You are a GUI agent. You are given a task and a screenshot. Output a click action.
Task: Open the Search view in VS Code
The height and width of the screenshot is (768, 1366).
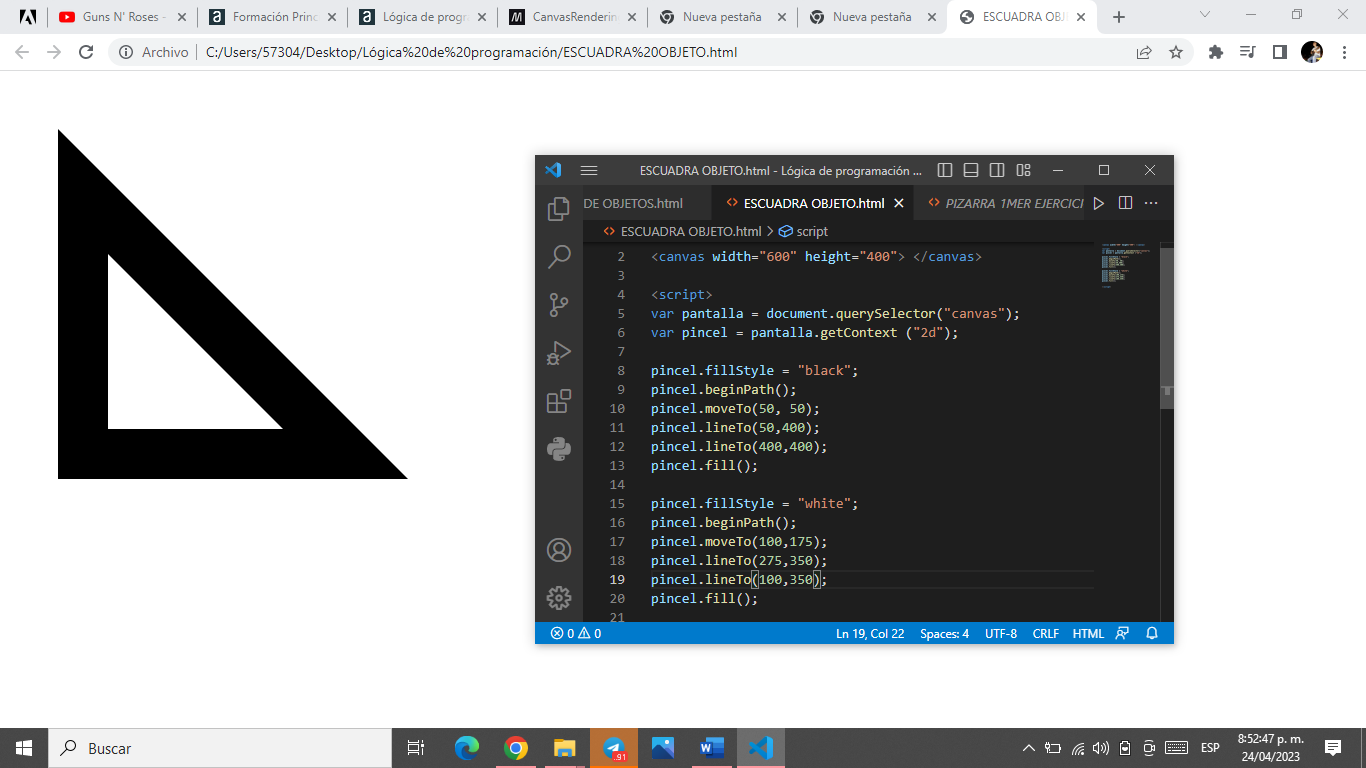pyautogui.click(x=559, y=257)
